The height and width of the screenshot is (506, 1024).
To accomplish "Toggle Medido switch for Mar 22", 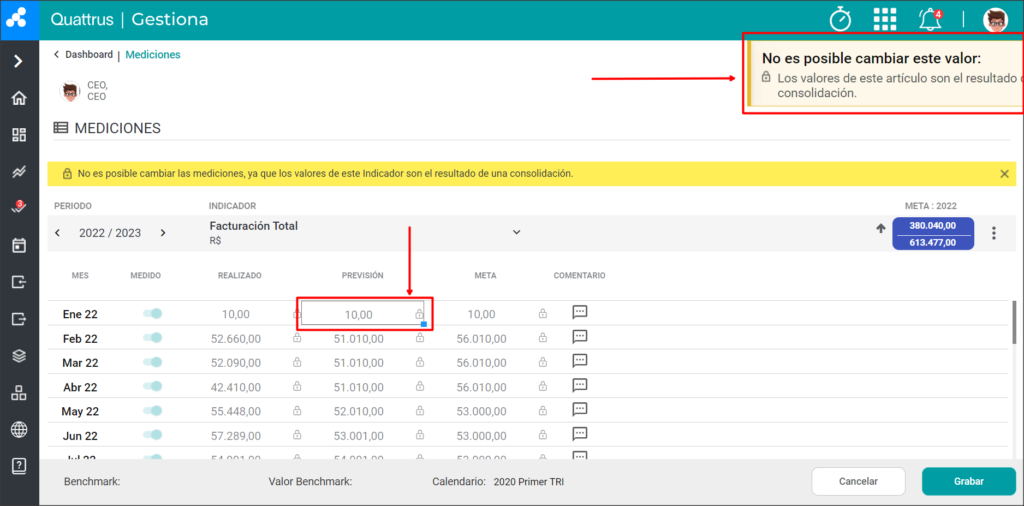I will [153, 362].
